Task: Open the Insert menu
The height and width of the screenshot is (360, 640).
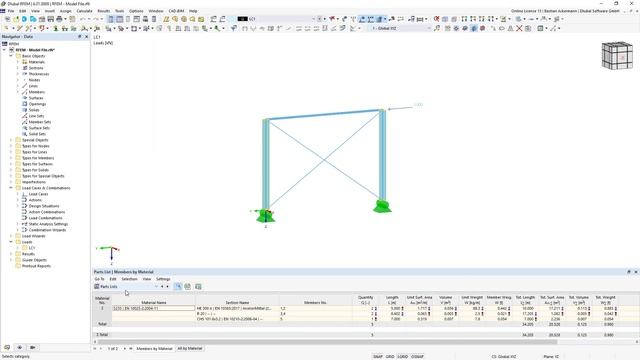Action: tap(50, 11)
